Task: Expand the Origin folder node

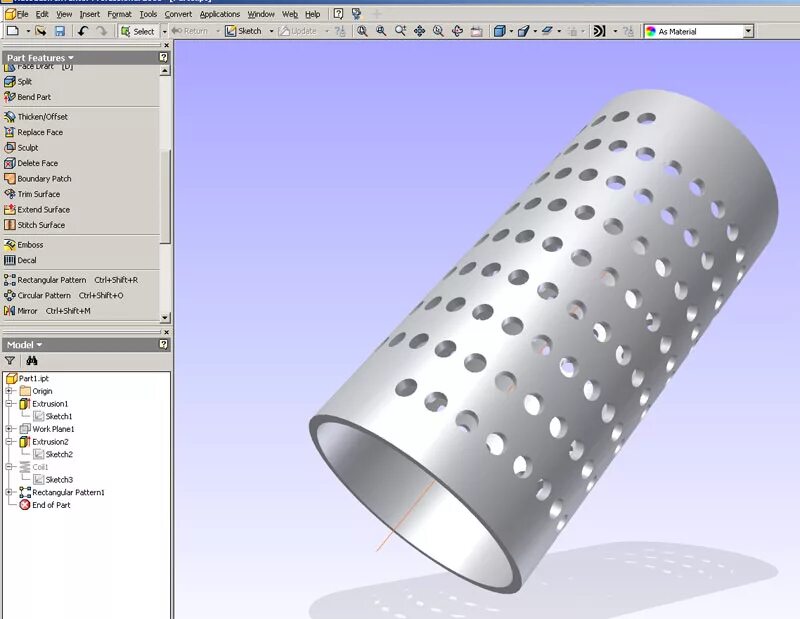Action: (x=9, y=391)
